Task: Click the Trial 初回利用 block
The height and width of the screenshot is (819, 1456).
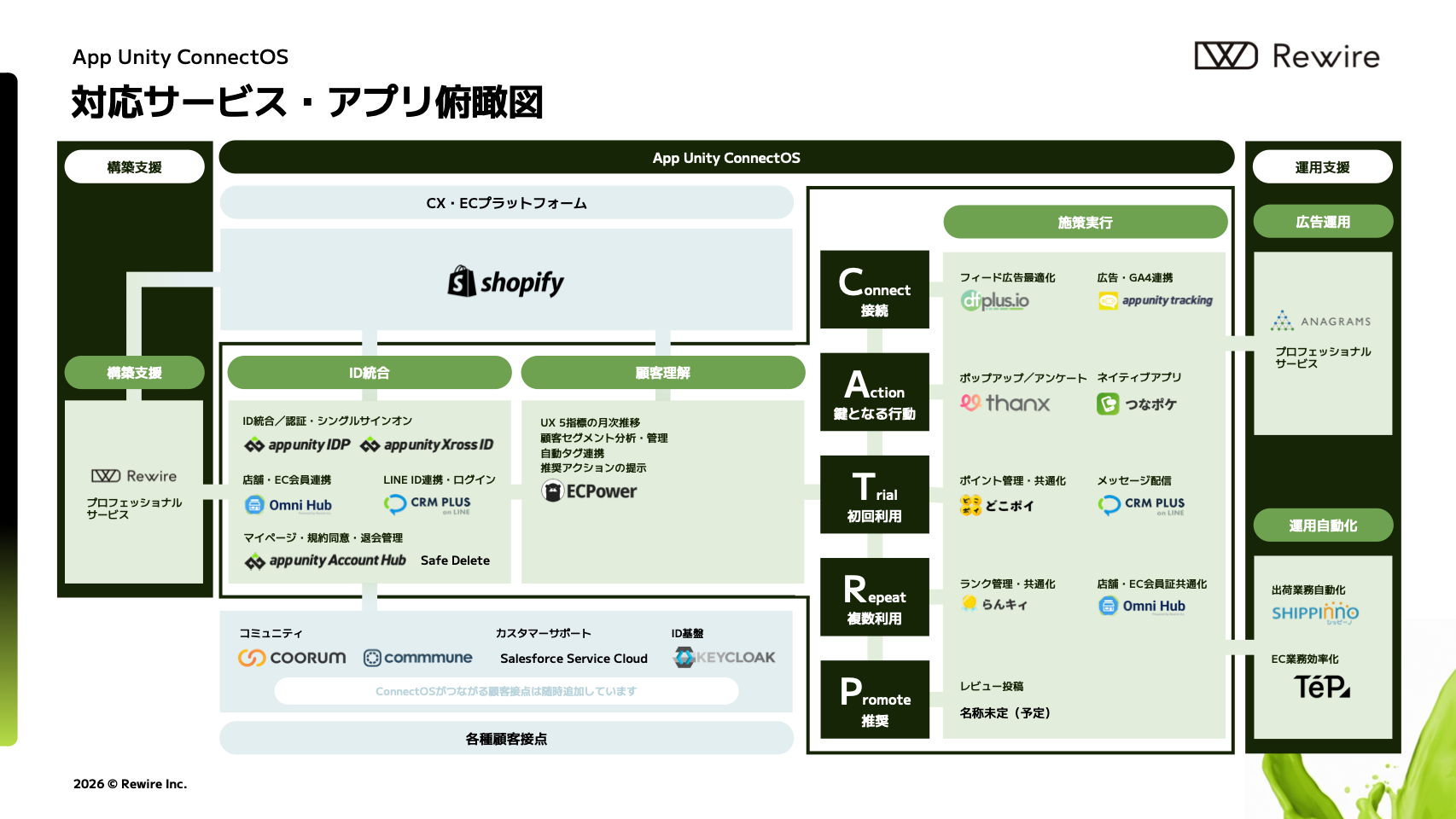Action: 875,494
